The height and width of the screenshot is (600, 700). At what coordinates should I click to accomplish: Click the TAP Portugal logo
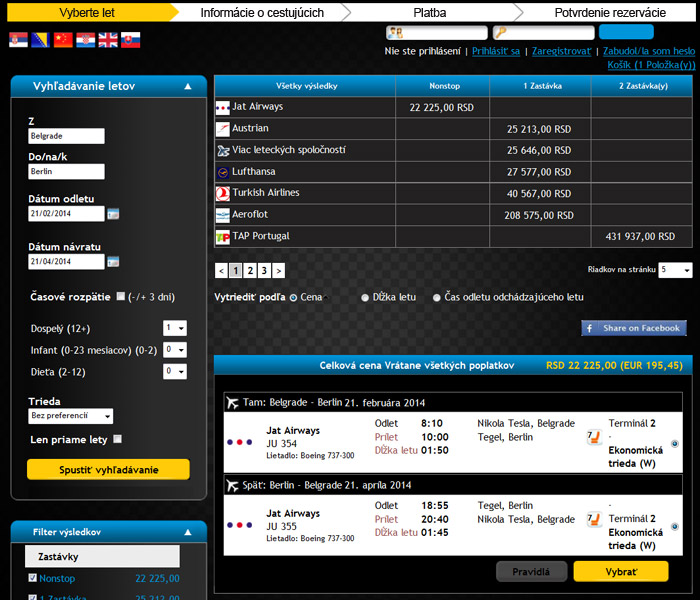tap(223, 237)
